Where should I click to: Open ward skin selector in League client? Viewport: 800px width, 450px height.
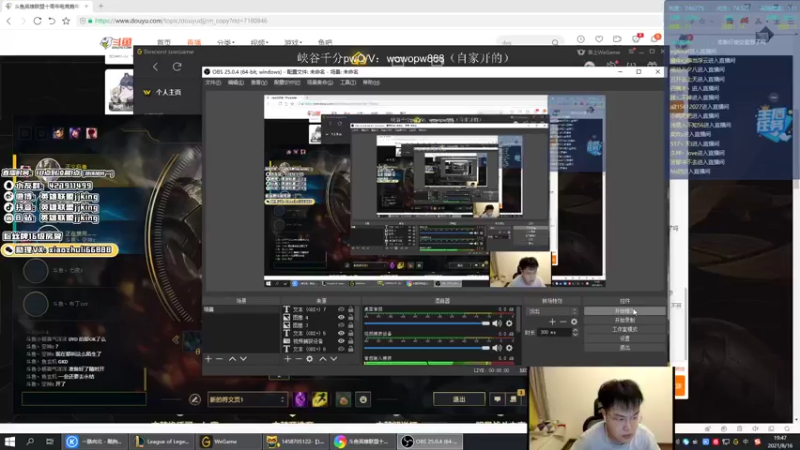click(343, 399)
